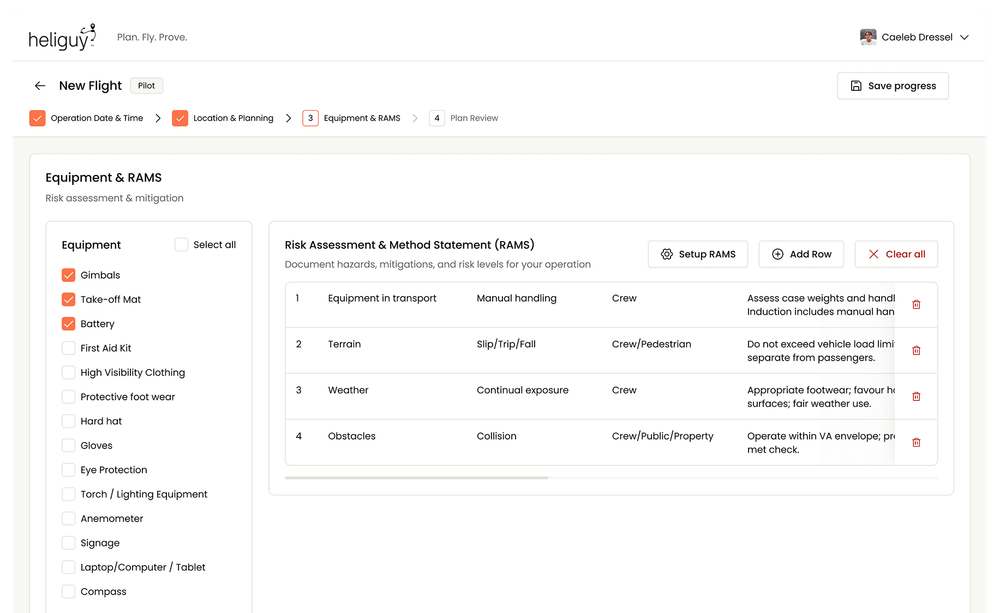Viewport: 1000px width, 613px height.
Task: Click the RAMS table horizontal scrollbar
Action: pyautogui.click(x=417, y=478)
